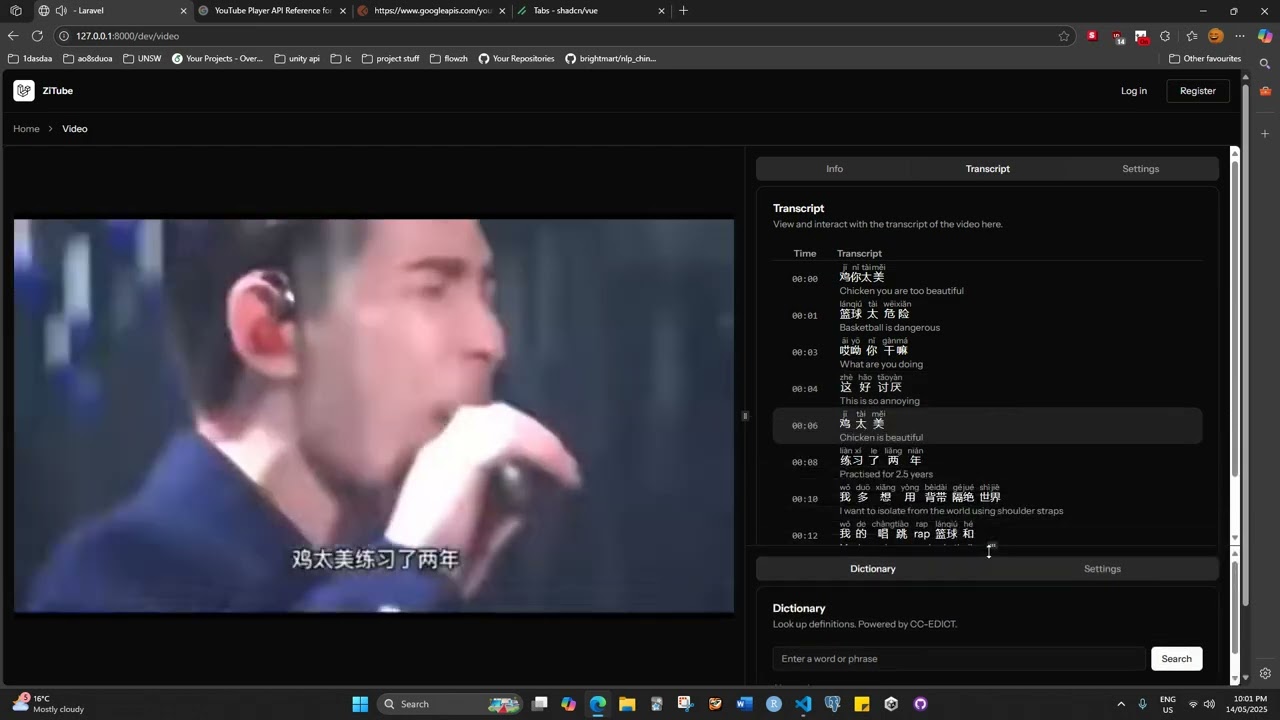Open Visual Studio Code from the taskbar

click(803, 704)
